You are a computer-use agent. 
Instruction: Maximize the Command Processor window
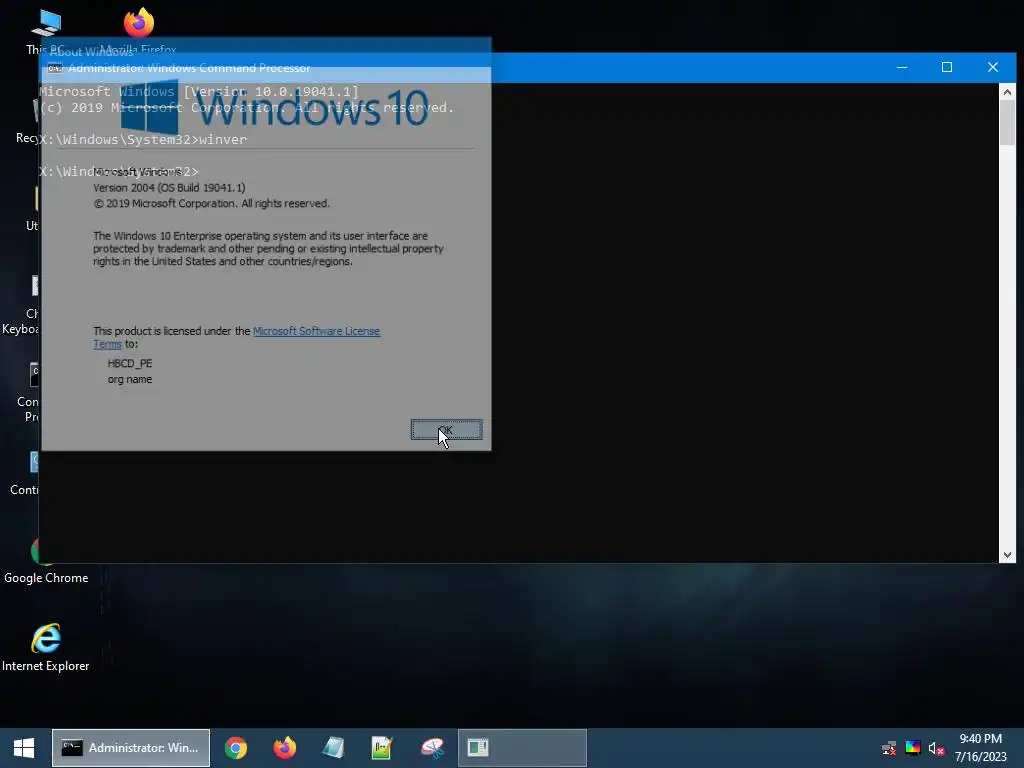(x=947, y=67)
